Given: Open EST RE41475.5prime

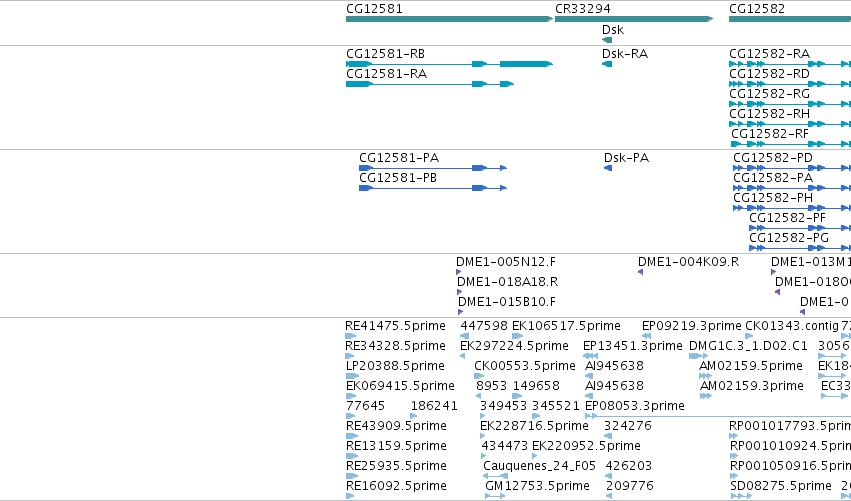Looking at the screenshot, I should (x=395, y=326).
